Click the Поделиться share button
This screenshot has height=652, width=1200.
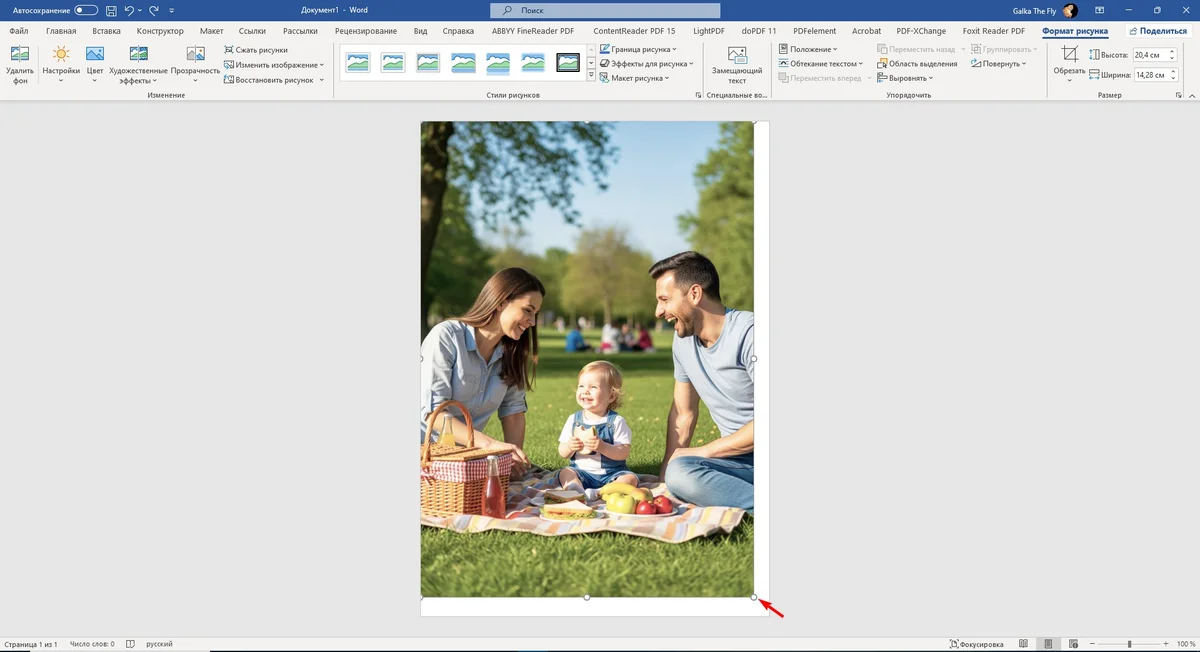coord(1157,31)
